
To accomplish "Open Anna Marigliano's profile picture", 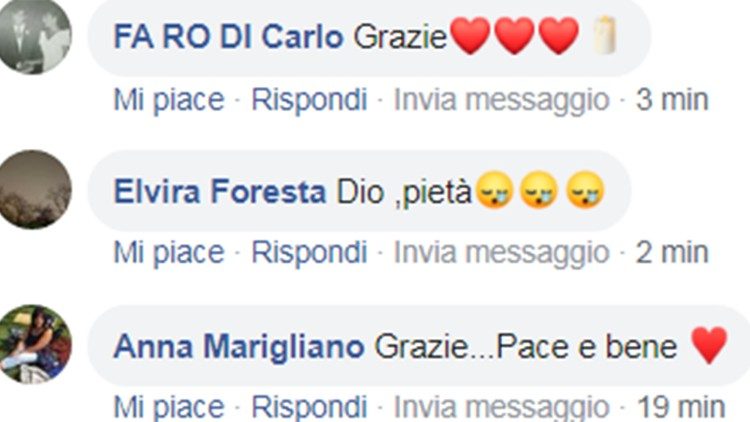I will point(34,344).
